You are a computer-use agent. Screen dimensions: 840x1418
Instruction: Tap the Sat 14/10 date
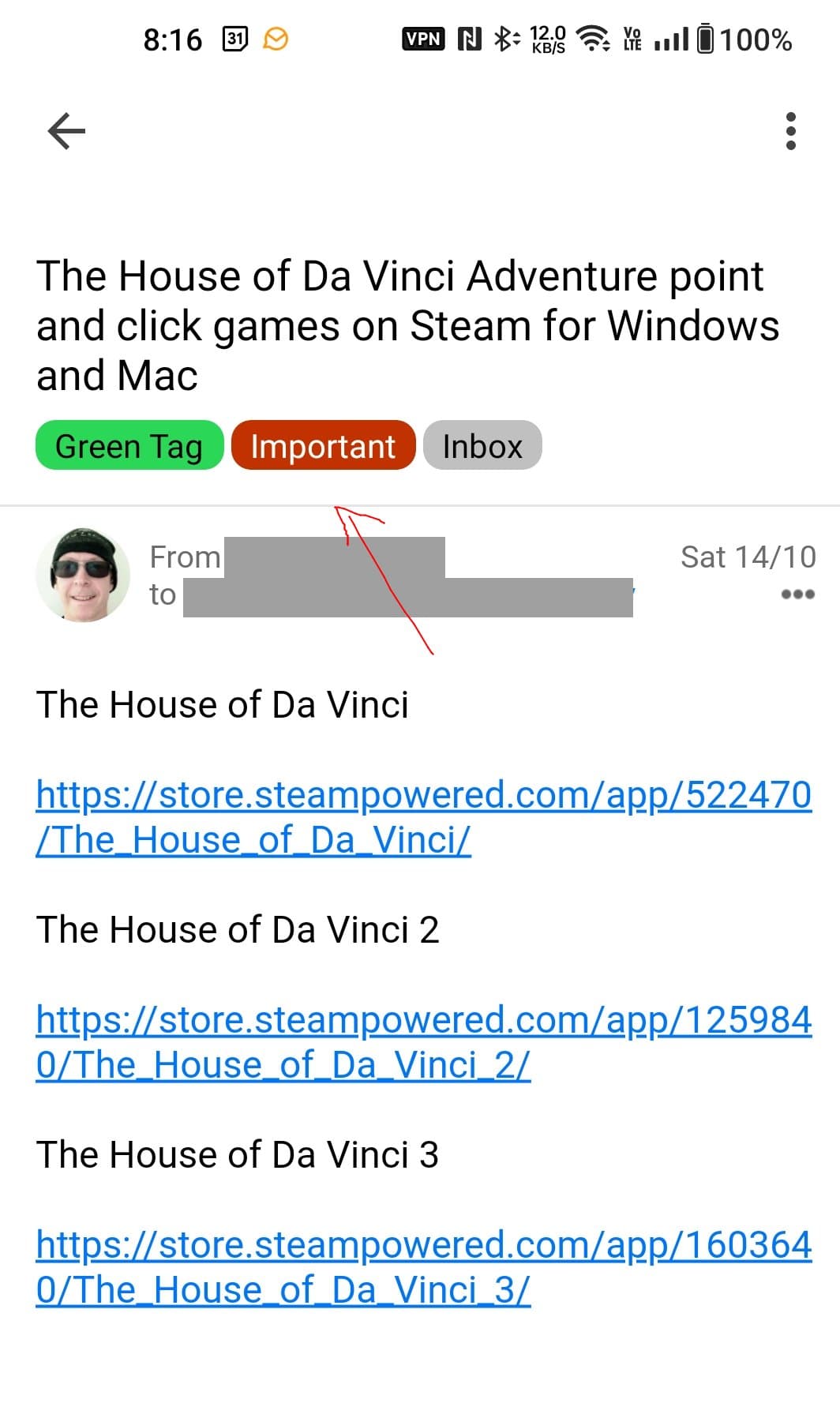[748, 557]
